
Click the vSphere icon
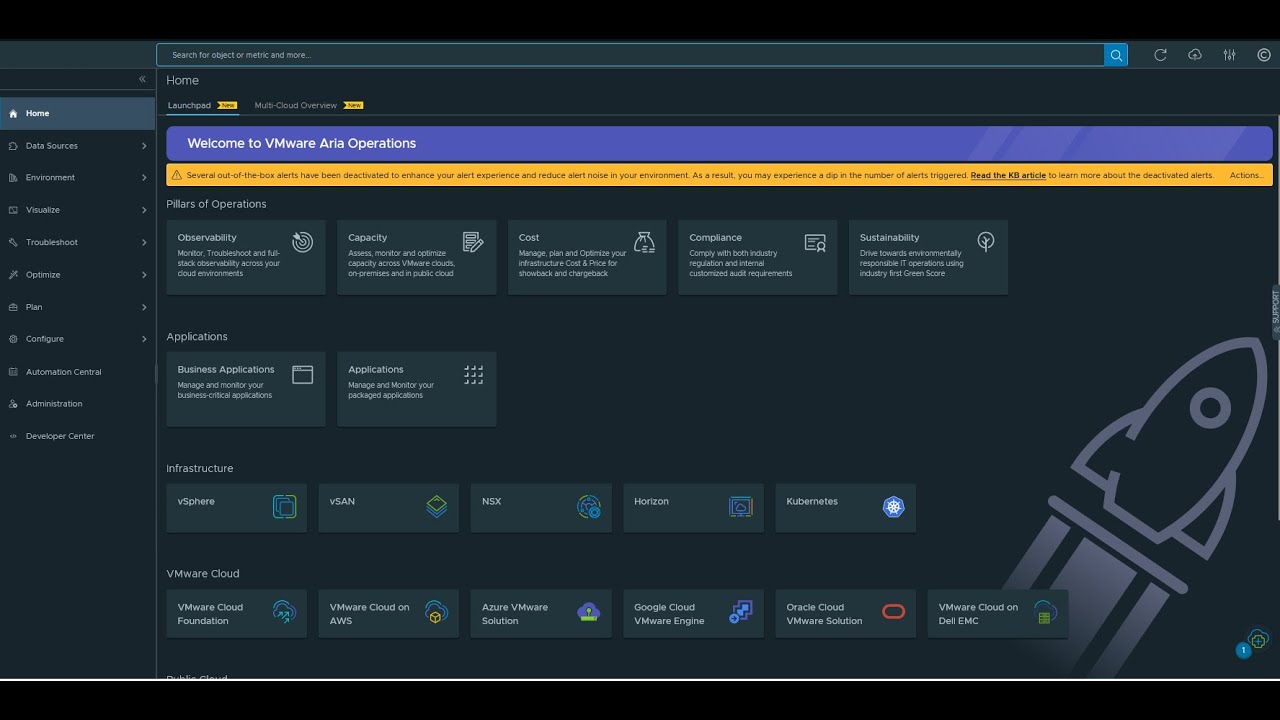(284, 506)
